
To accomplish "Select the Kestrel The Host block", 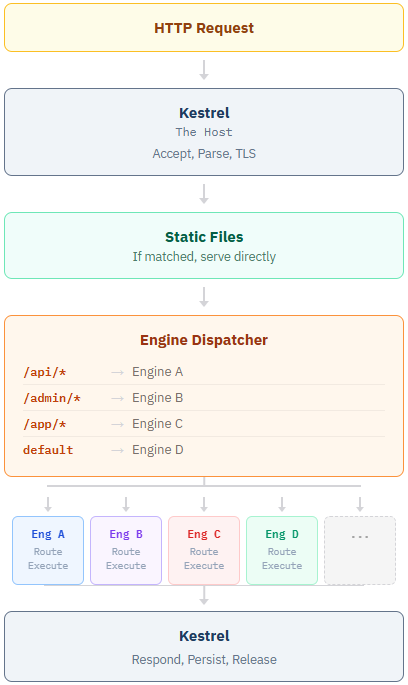I will 204,132.
